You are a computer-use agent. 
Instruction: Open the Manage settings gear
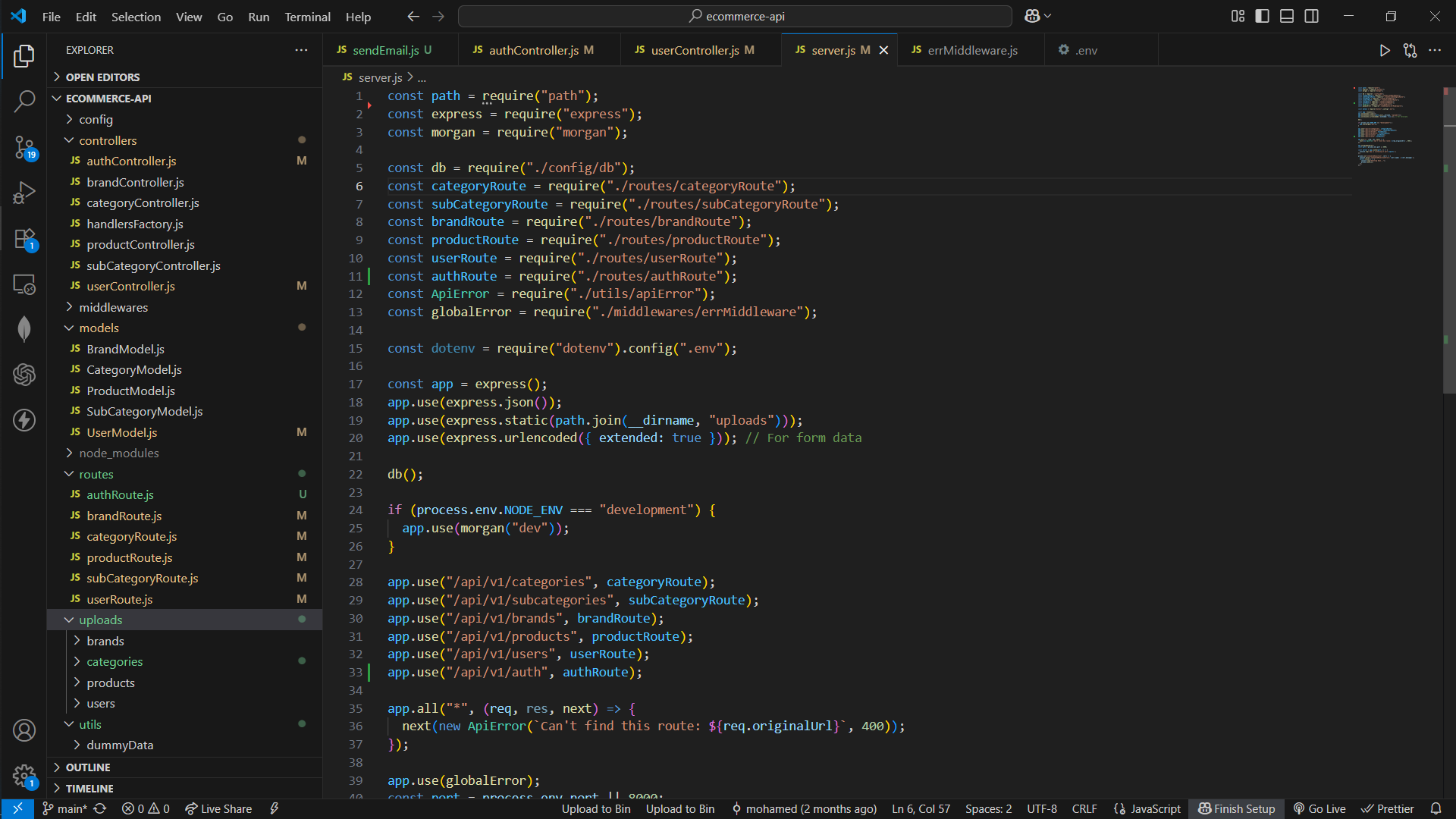click(x=24, y=776)
